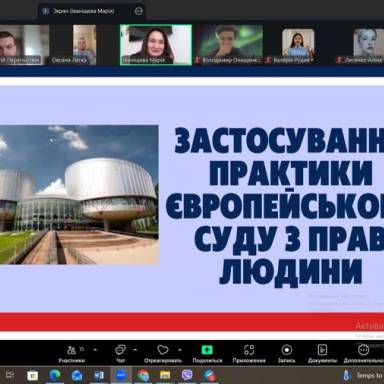Open the Участники participants panel
Viewport: 384px width, 384px height.
[71, 354]
